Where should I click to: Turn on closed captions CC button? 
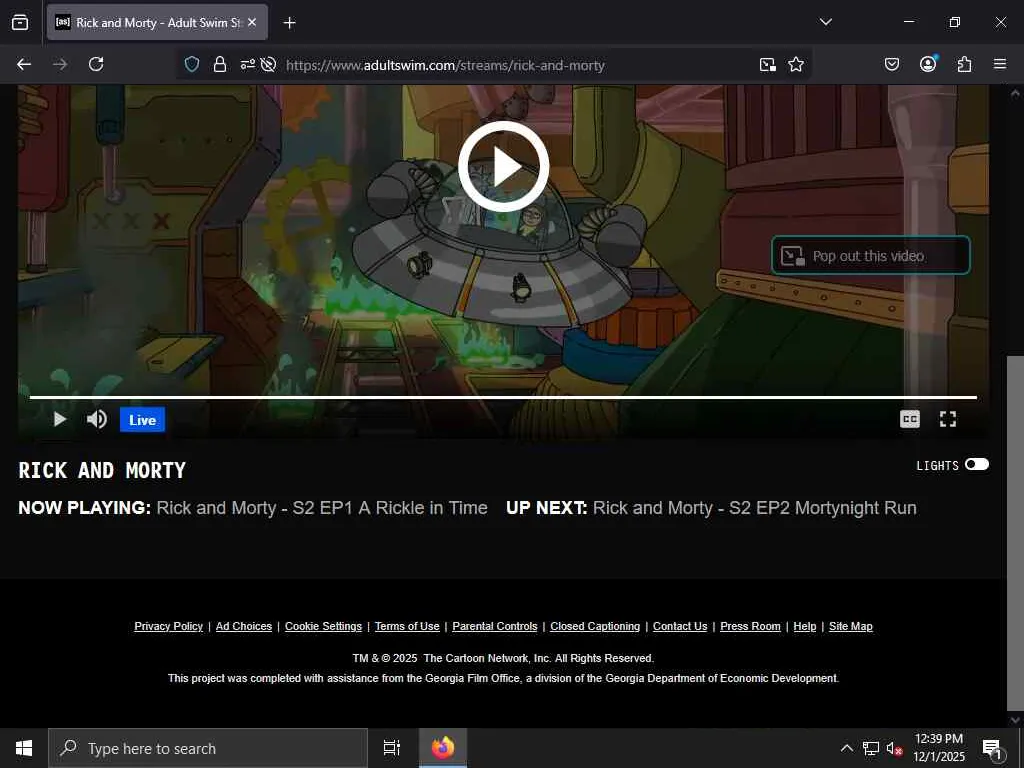(x=909, y=419)
